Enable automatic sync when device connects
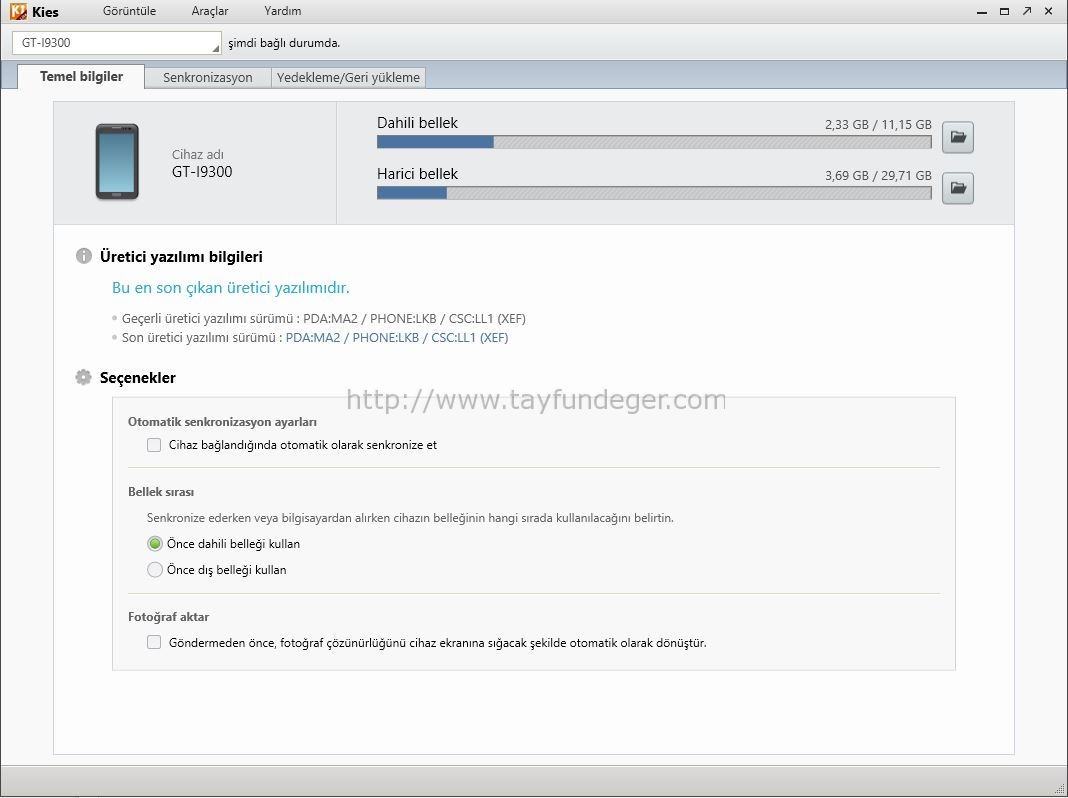The image size is (1068, 798). pyautogui.click(x=154, y=445)
